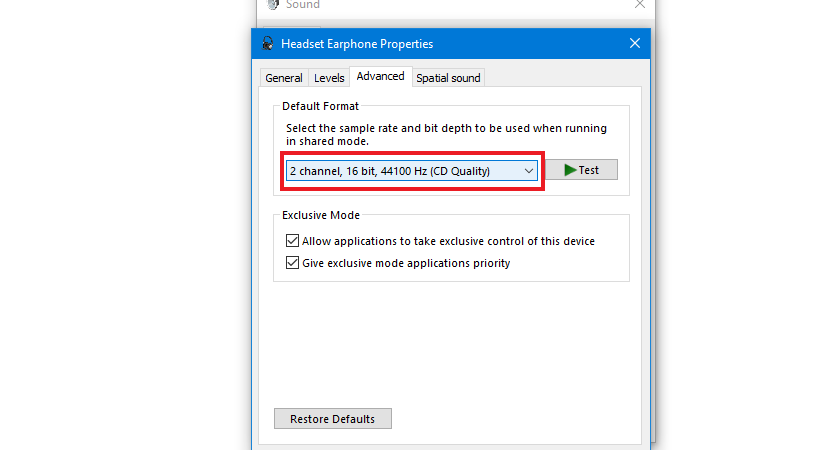837x450 pixels.
Task: Click the Sound window speaker icon
Action: pyautogui.click(x=273, y=4)
